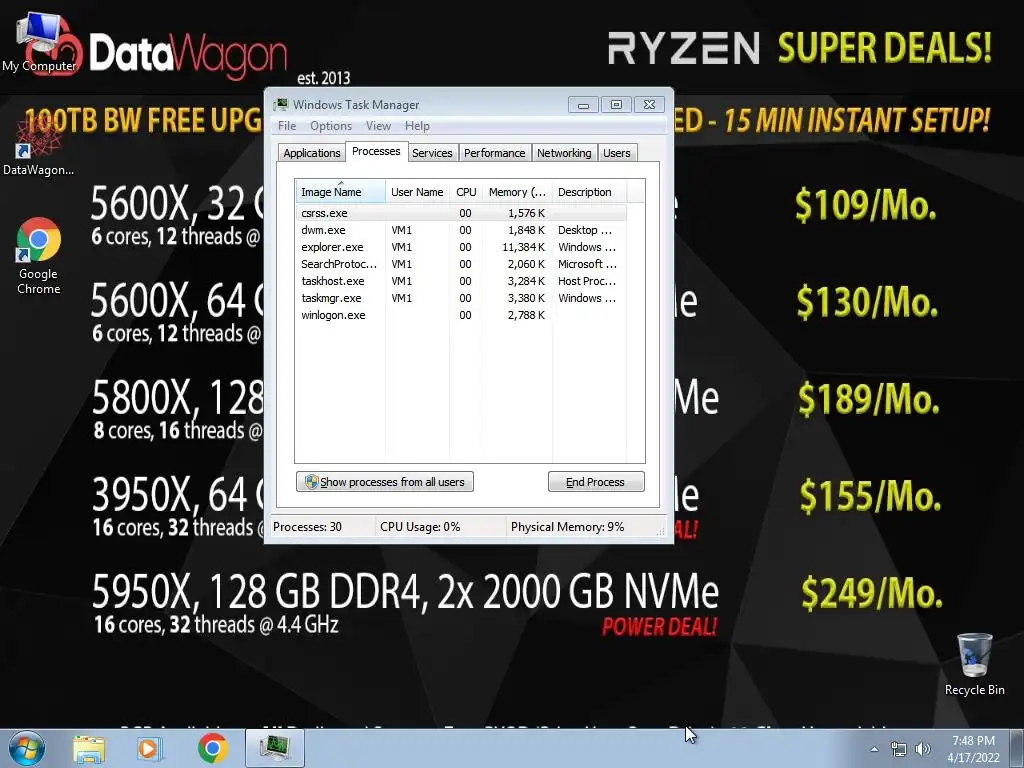Open Windows Explorer from the taskbar
1024x768 pixels.
point(89,748)
